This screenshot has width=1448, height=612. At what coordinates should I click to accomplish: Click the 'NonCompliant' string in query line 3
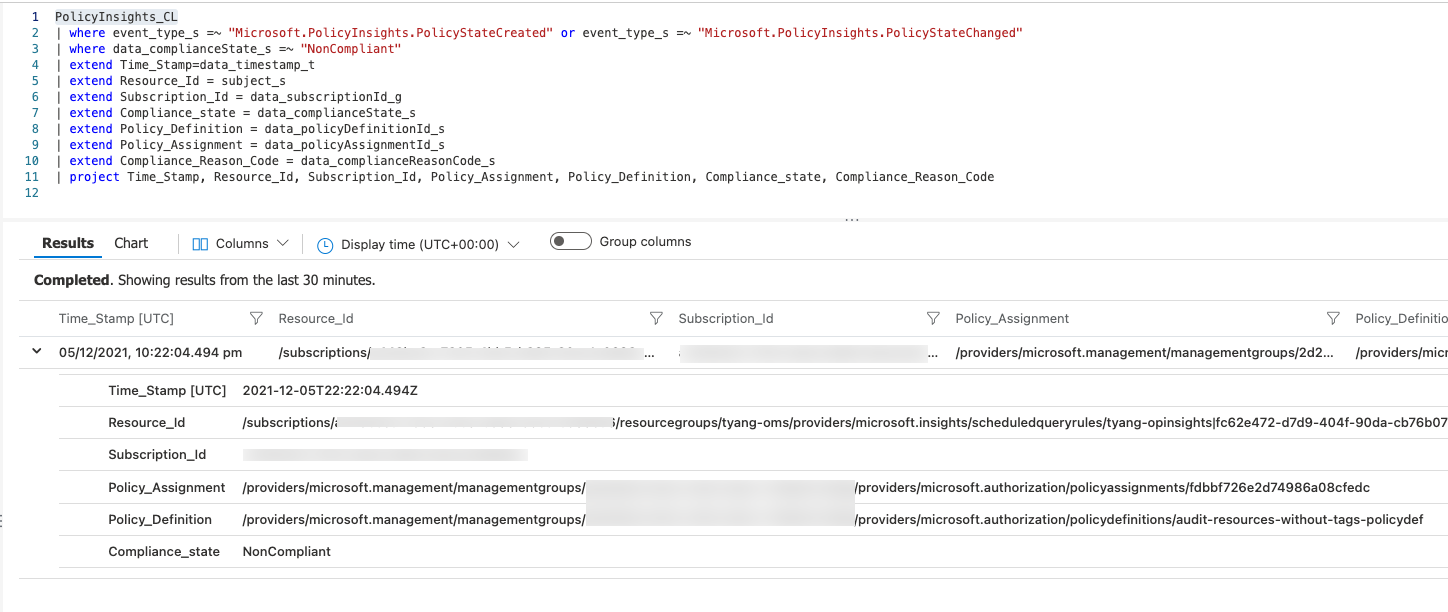[351, 49]
